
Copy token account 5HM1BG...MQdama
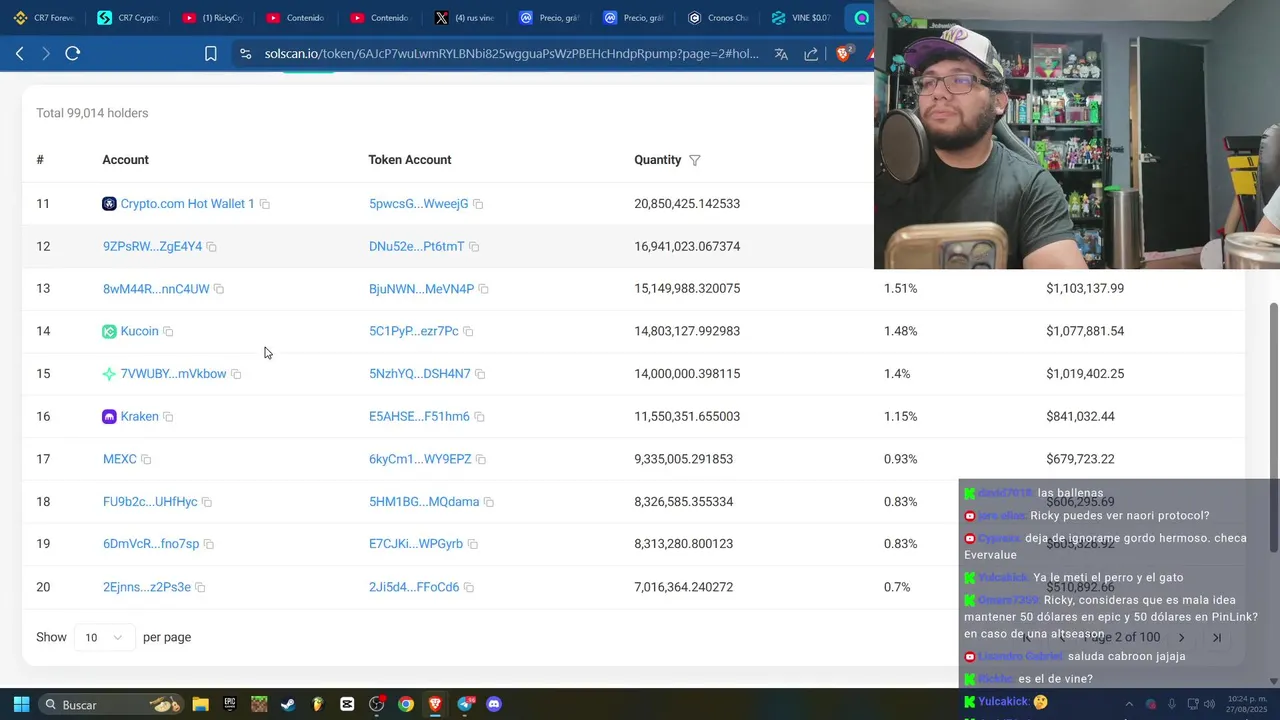click(489, 502)
